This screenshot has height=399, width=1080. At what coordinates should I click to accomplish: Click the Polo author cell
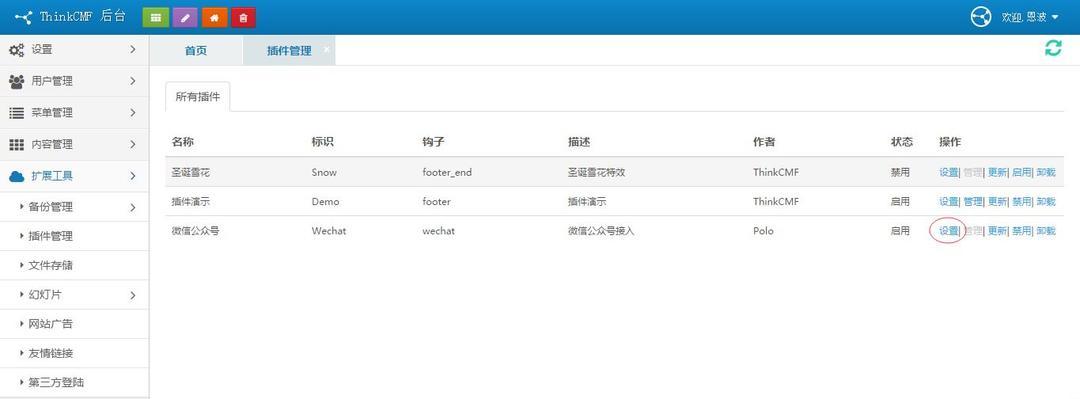(x=763, y=231)
